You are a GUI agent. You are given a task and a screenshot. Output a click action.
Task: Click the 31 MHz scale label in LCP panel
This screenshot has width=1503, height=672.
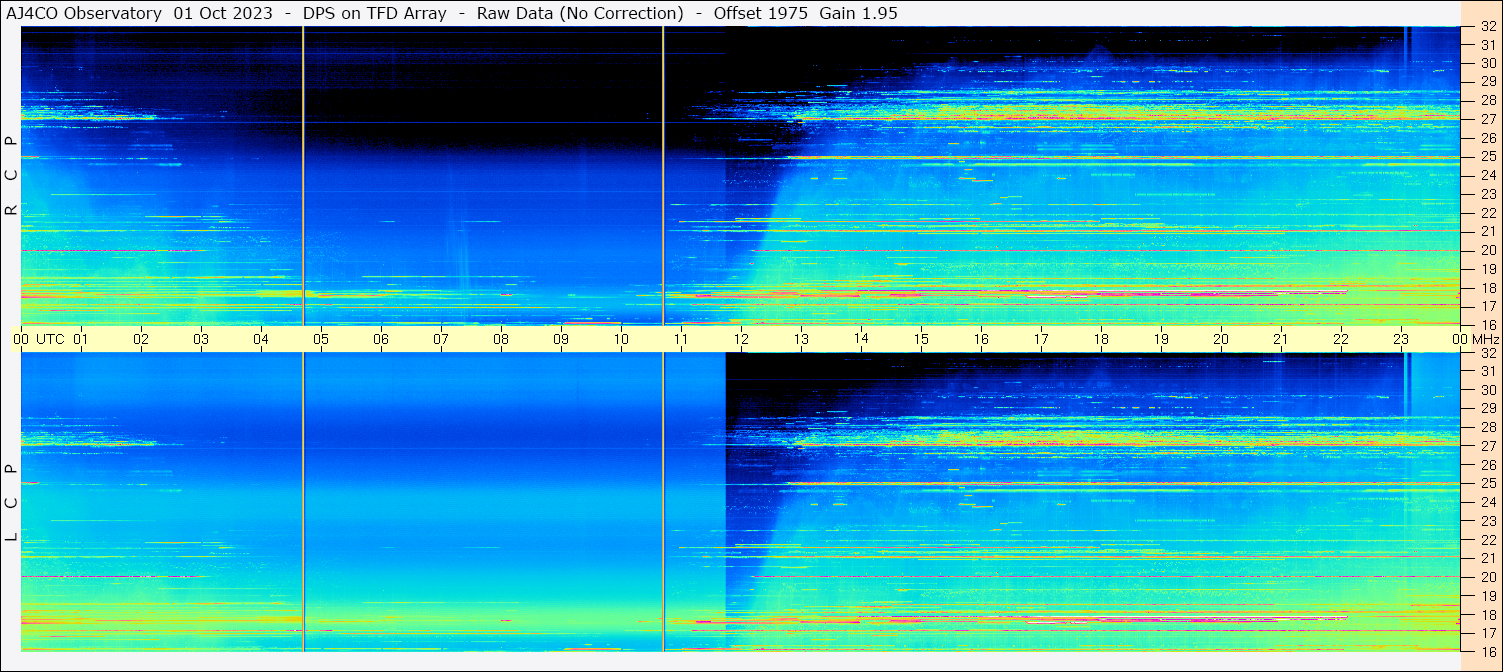[1487, 371]
